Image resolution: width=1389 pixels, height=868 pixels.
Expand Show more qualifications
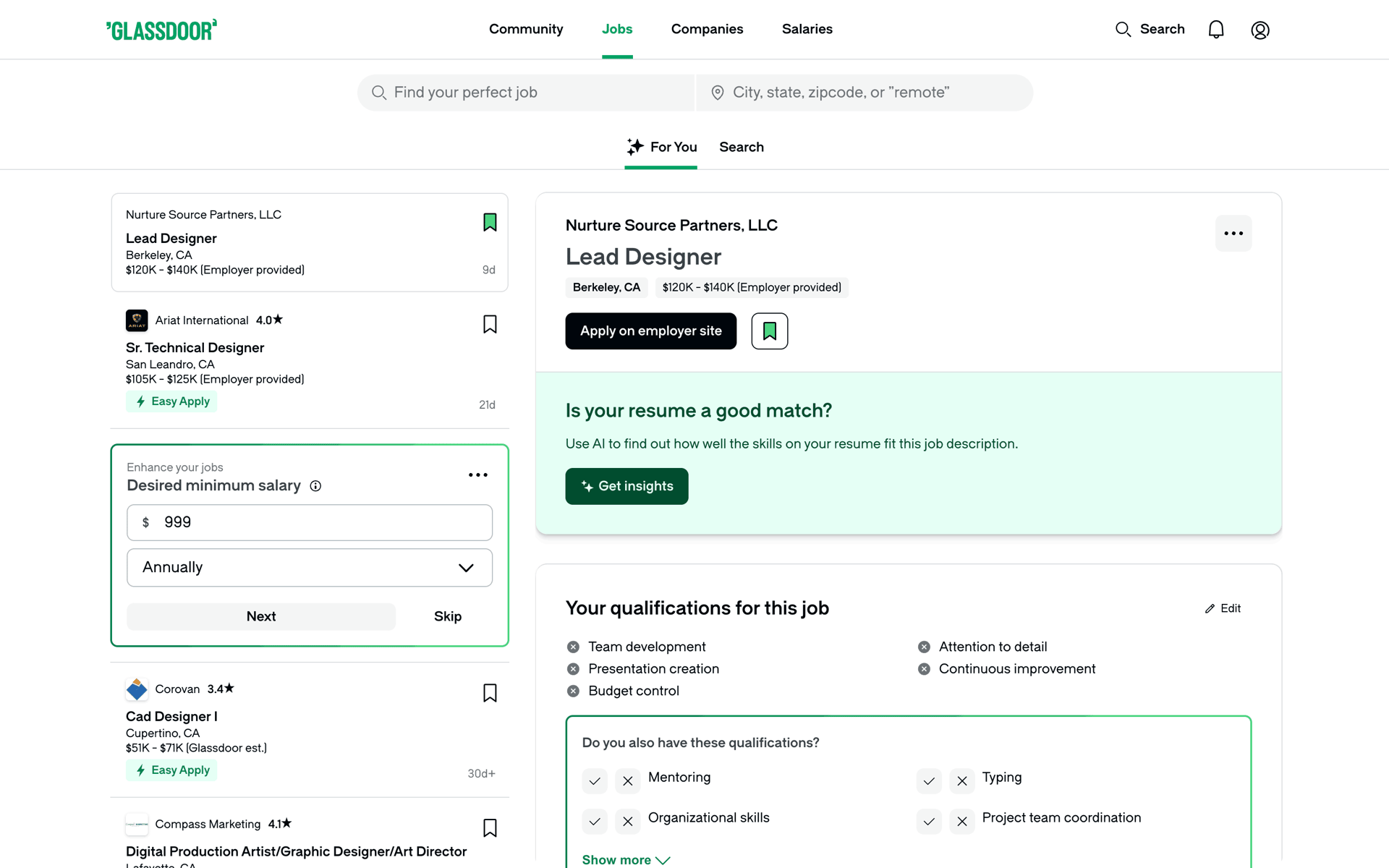coord(626,859)
